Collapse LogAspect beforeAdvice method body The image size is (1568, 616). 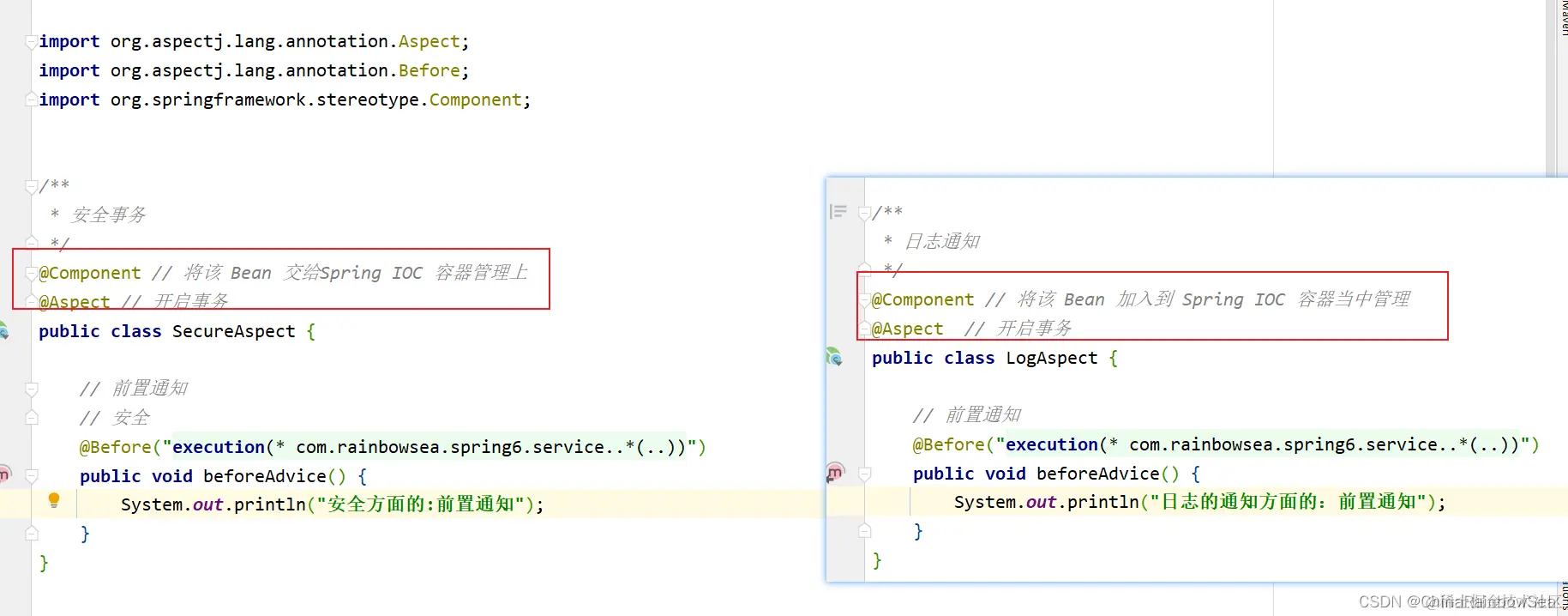[x=865, y=474]
